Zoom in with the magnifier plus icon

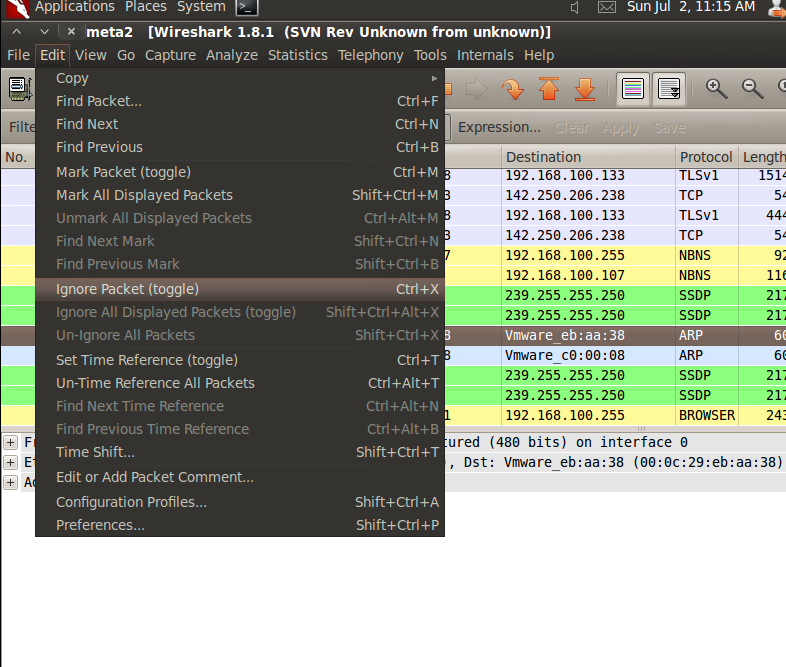[x=716, y=89]
